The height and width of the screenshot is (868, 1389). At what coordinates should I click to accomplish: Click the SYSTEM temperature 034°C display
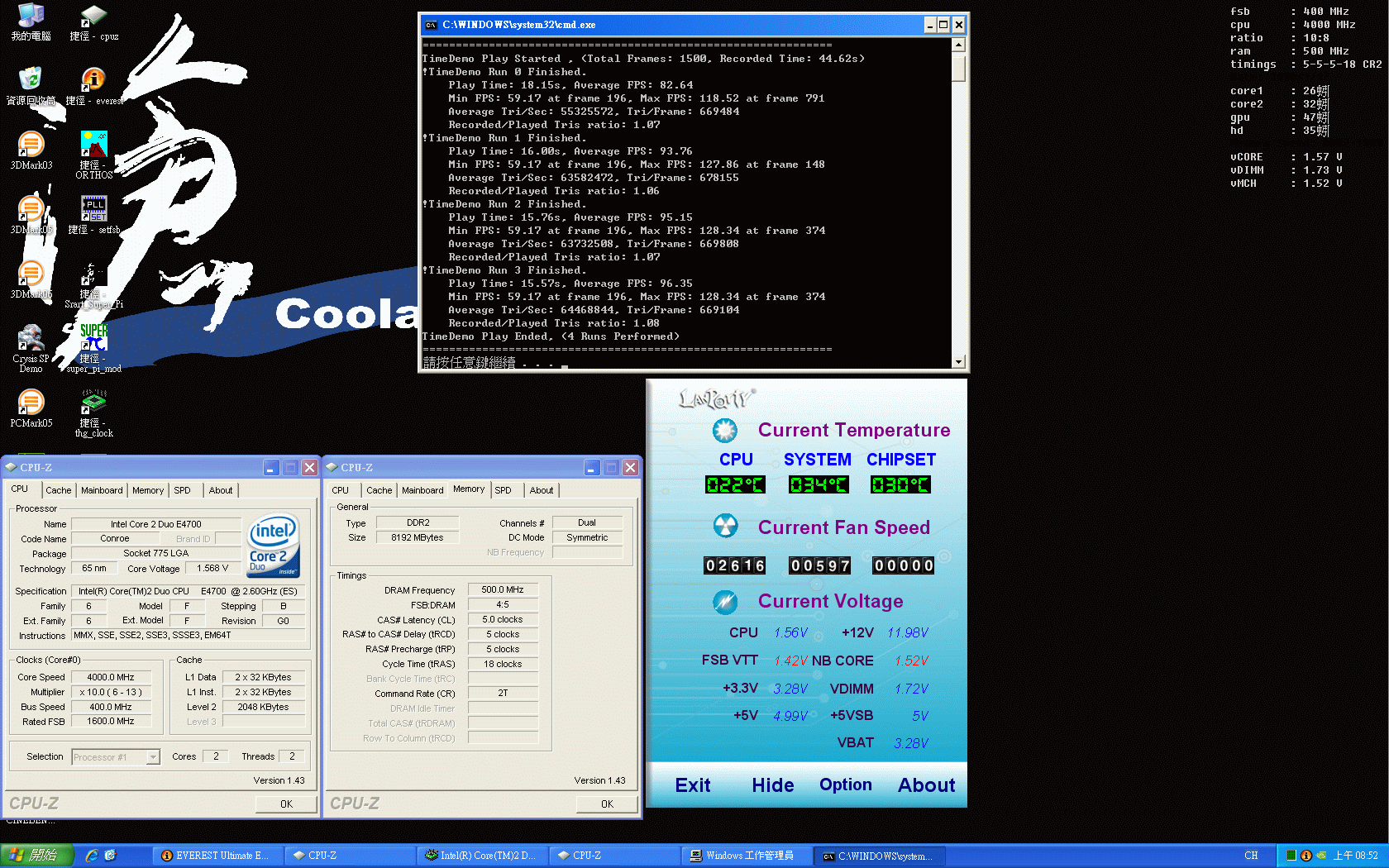(x=819, y=484)
